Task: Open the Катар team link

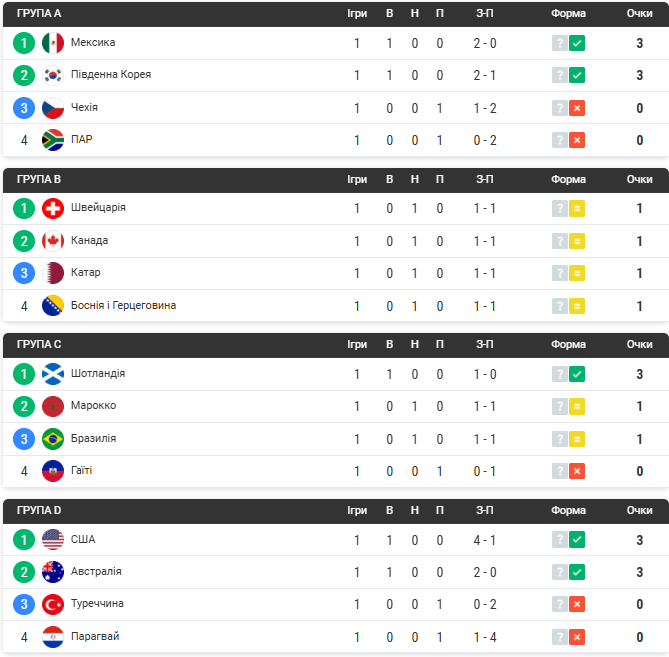Action: 86,272
